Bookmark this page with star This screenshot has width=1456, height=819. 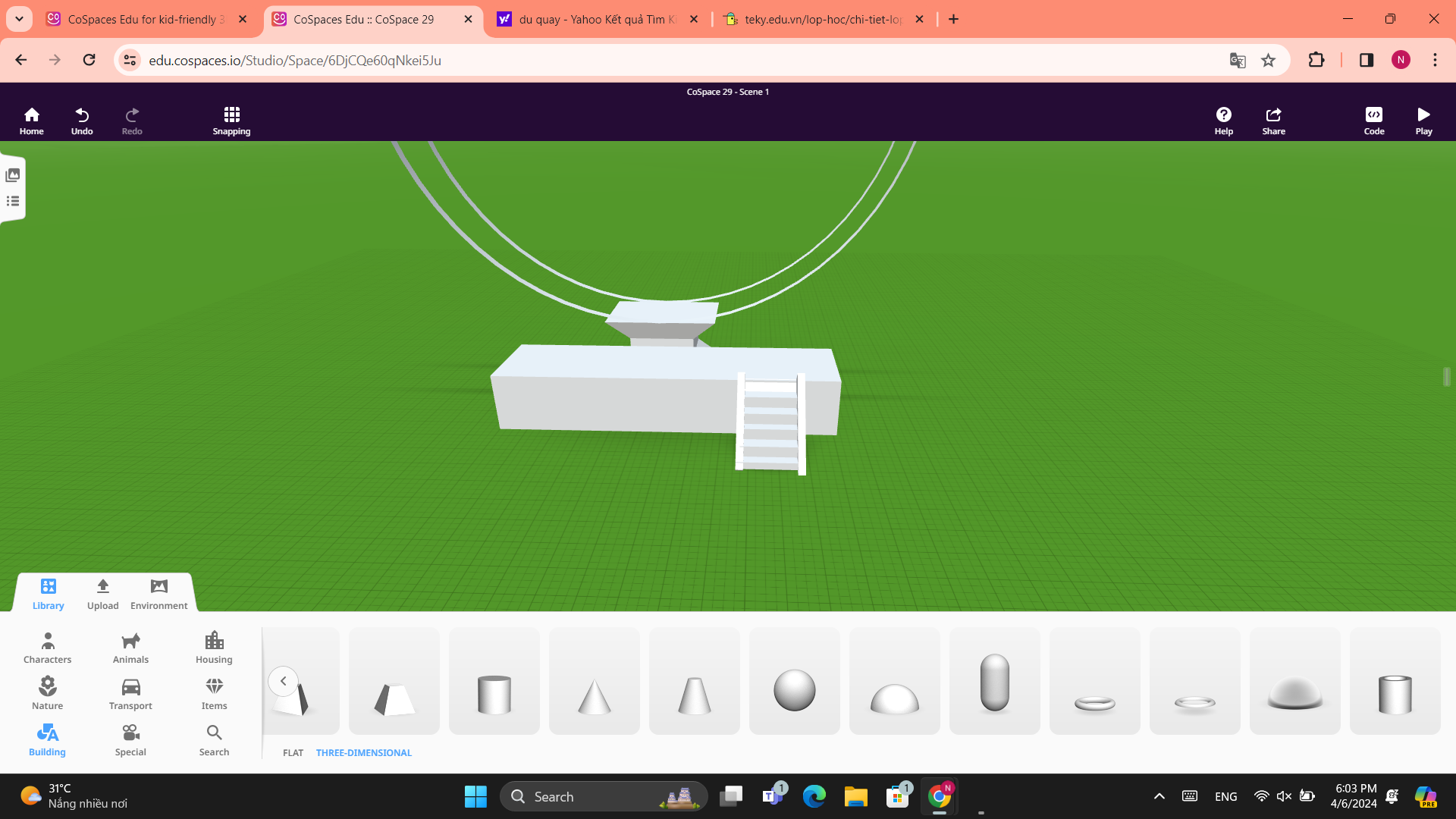pos(1268,60)
